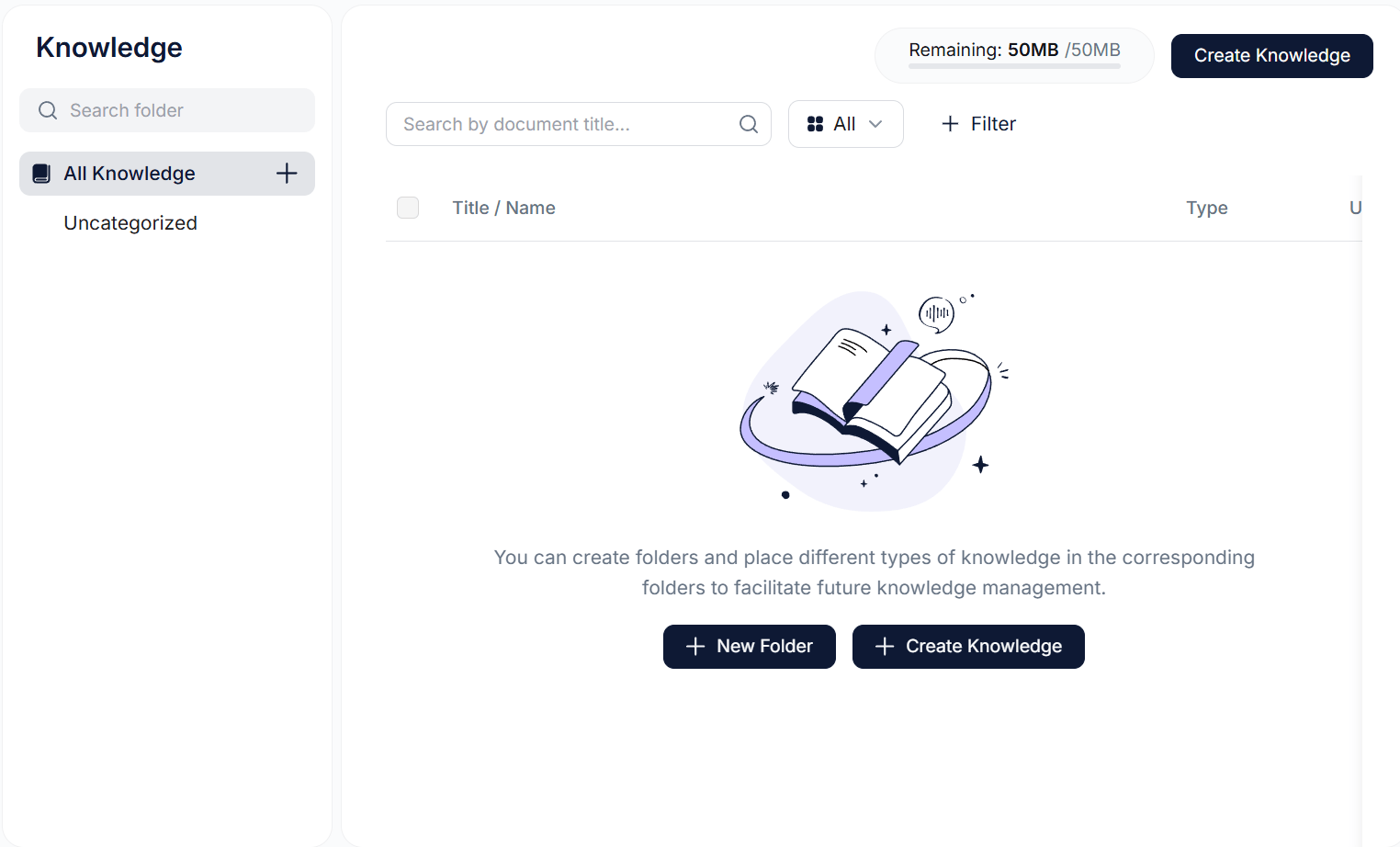Click the Create Knowledge button at top right
Viewport: 1400px width, 847px height.
point(1271,55)
